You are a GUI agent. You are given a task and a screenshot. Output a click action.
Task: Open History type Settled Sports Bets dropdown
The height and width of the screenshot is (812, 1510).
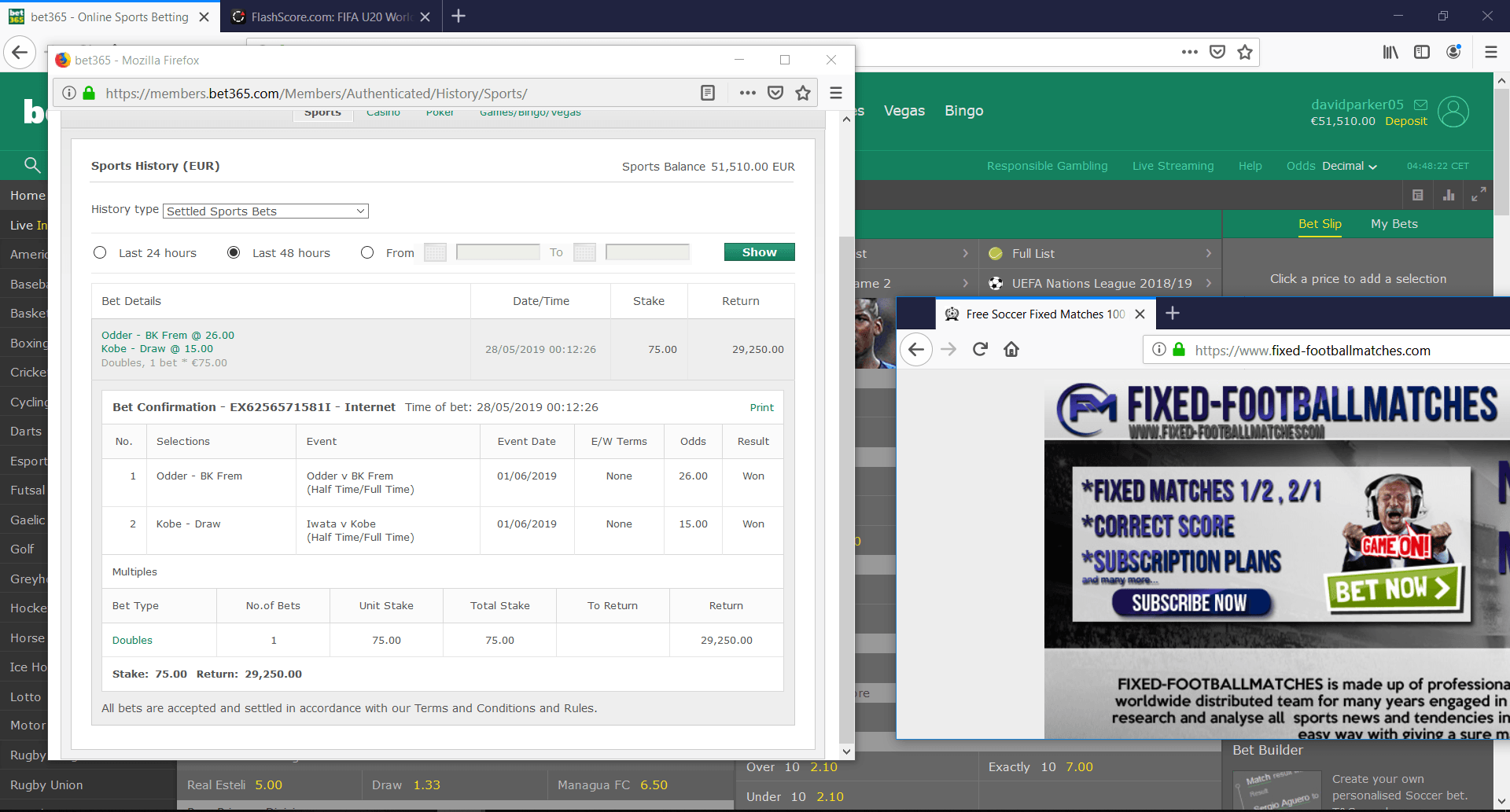(x=266, y=211)
